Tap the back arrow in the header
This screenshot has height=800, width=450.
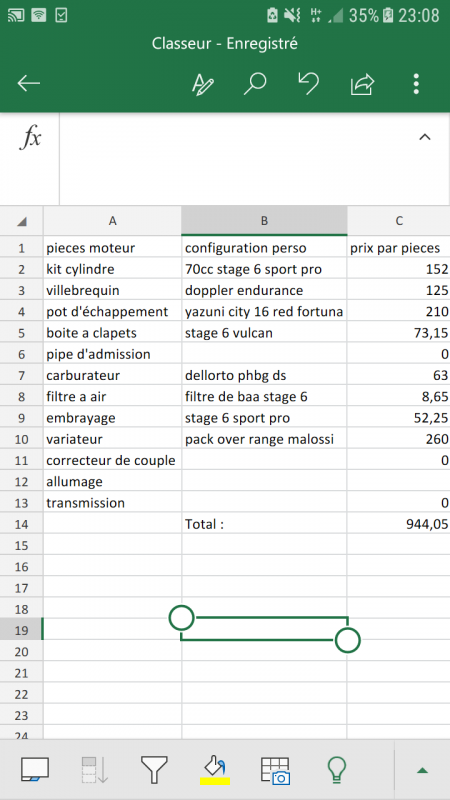tap(29, 84)
